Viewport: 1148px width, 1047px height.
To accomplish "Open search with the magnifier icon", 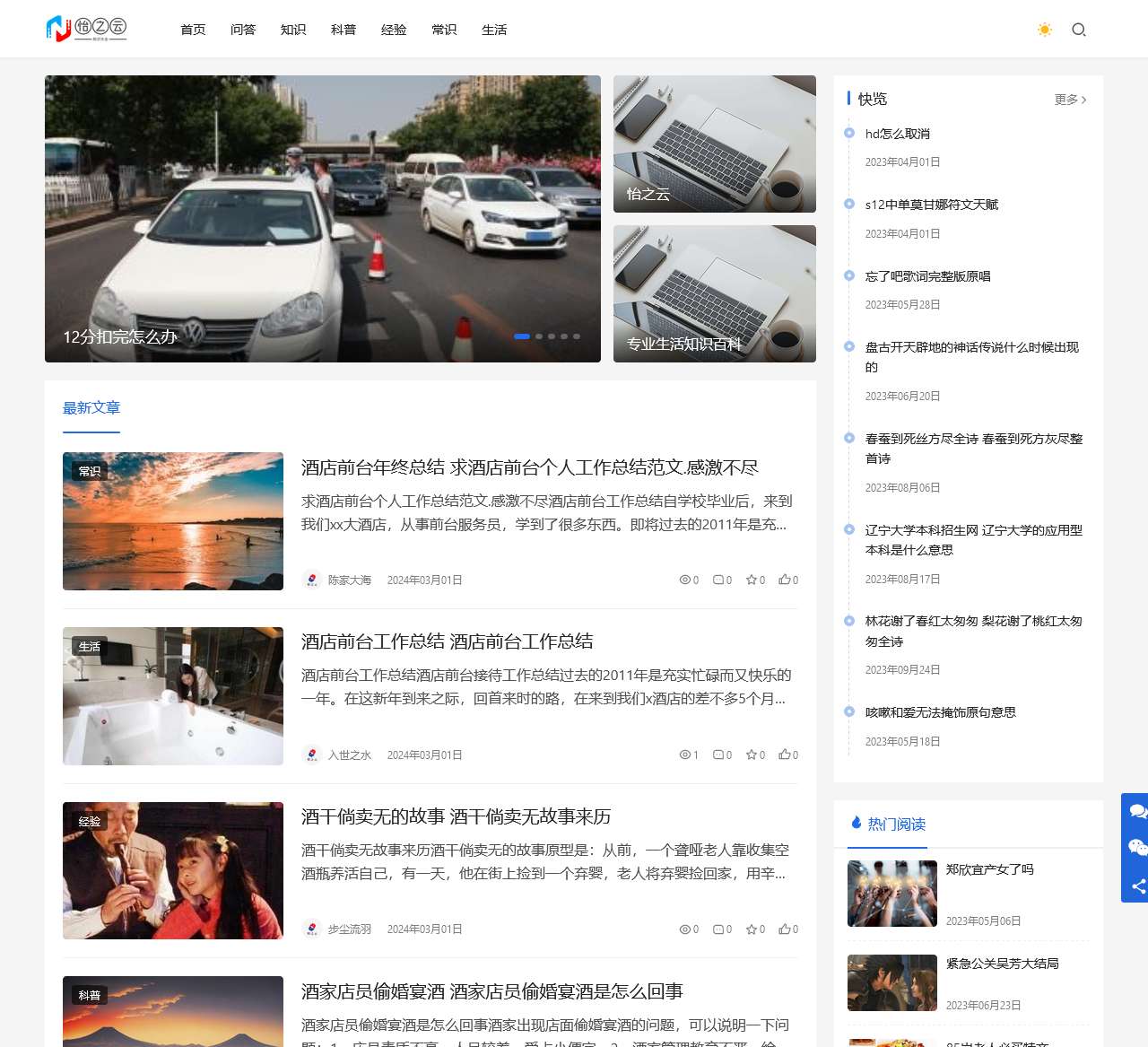I will 1079,30.
